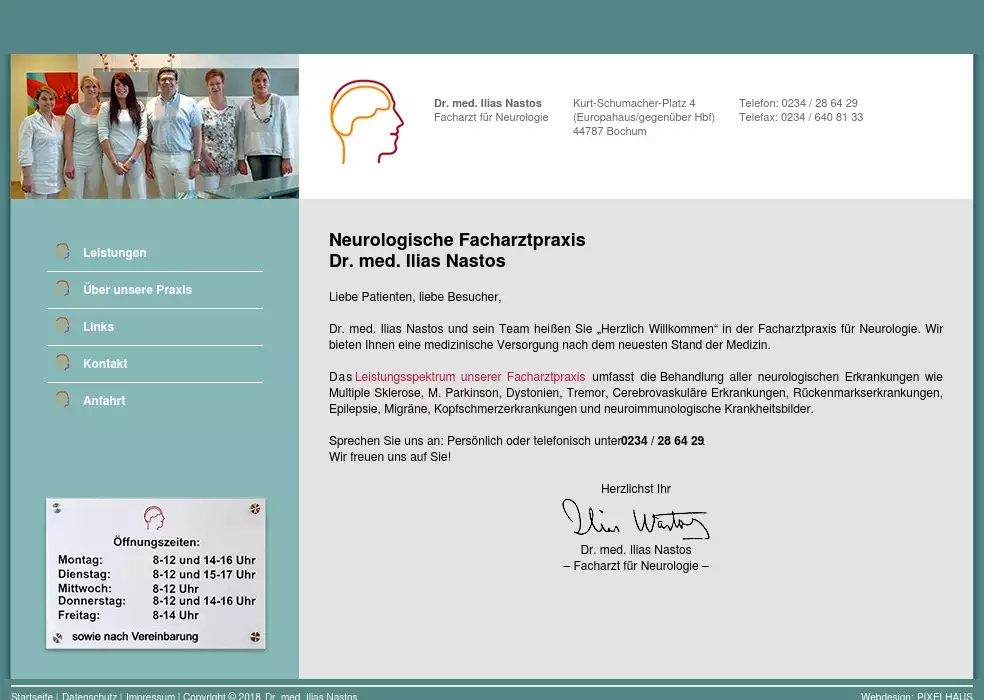
Task: Click the head icon beside Links
Action: click(62, 326)
